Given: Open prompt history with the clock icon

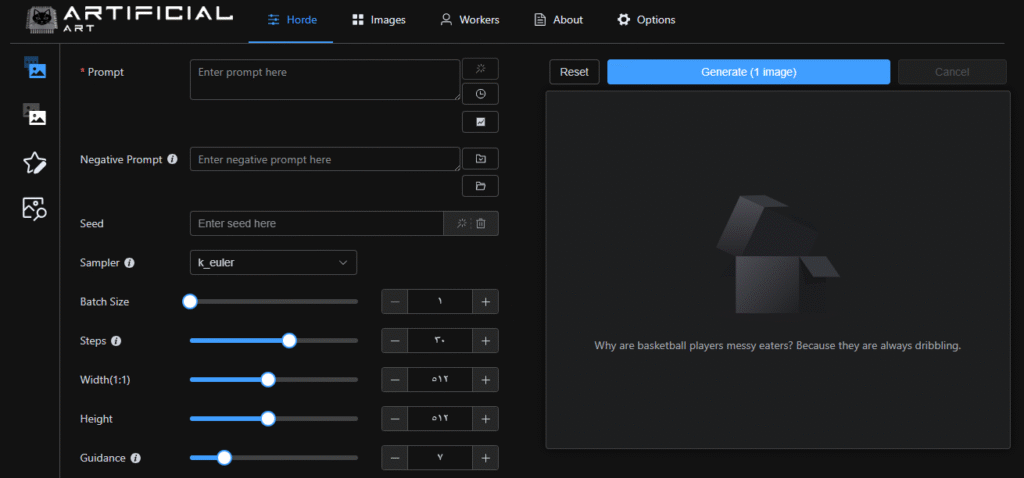Looking at the screenshot, I should (480, 94).
